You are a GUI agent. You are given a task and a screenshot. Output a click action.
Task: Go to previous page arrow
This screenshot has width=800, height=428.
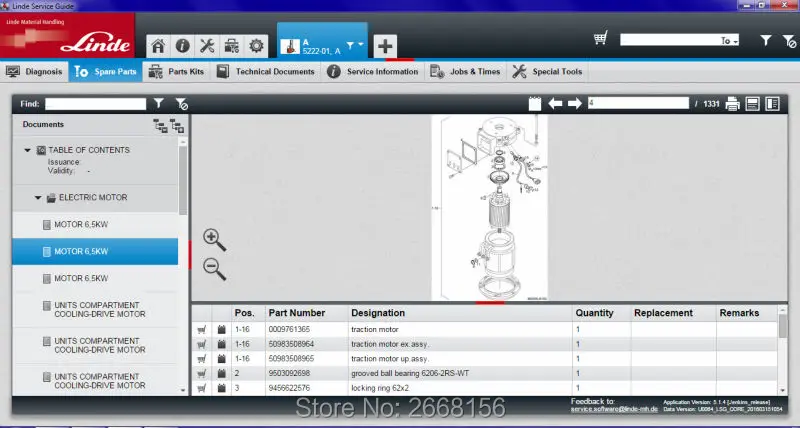tap(555, 104)
